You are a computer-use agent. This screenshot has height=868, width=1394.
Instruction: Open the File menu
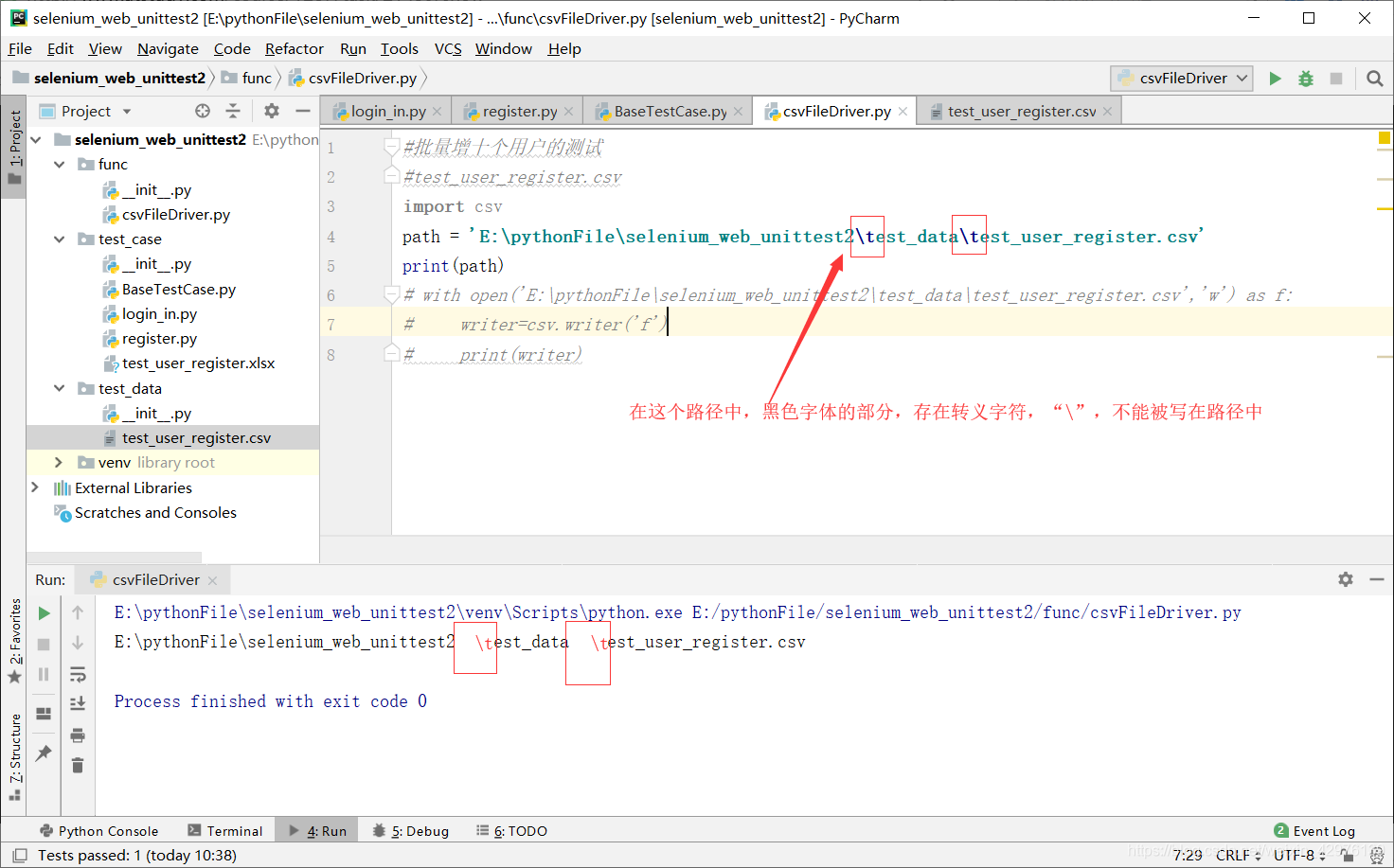pyautogui.click(x=20, y=49)
